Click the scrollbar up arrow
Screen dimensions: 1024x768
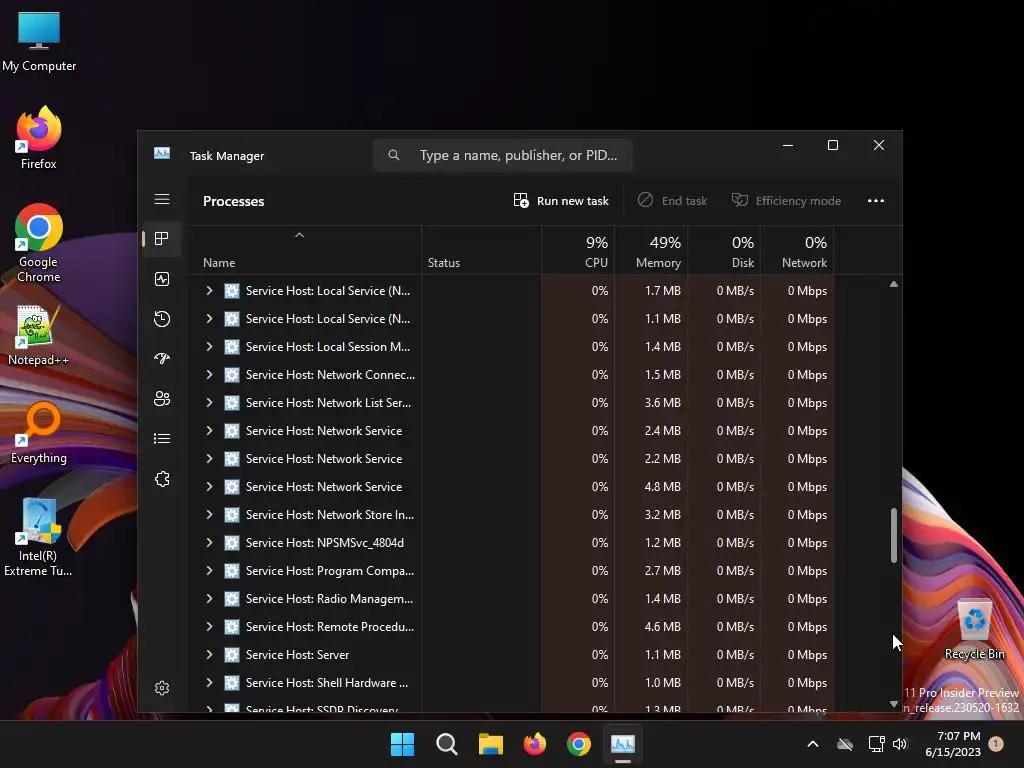[x=894, y=284]
